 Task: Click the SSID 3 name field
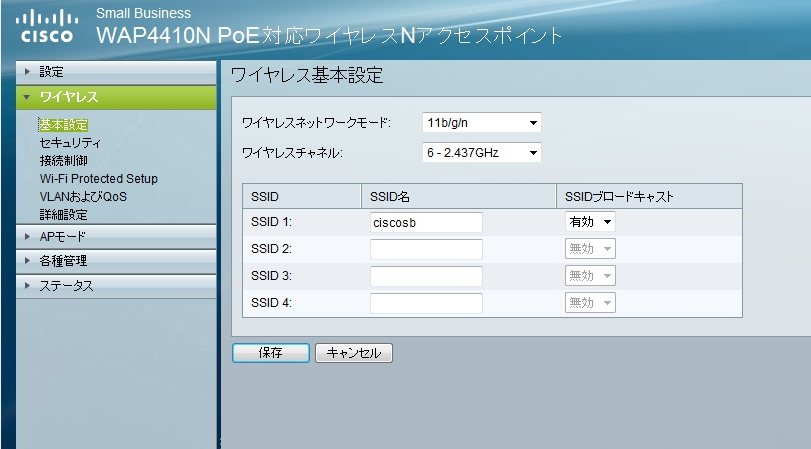pos(426,276)
